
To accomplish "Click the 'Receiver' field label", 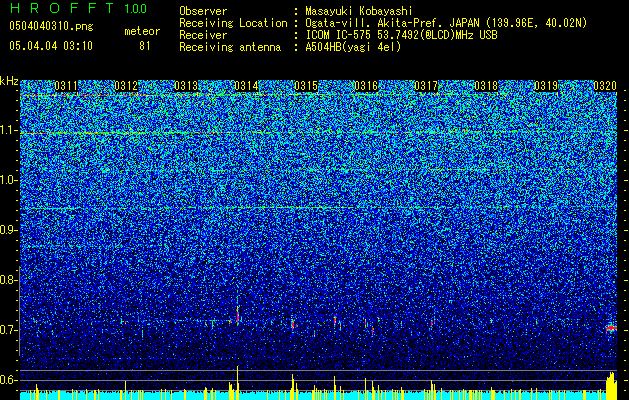I will click(203, 35).
